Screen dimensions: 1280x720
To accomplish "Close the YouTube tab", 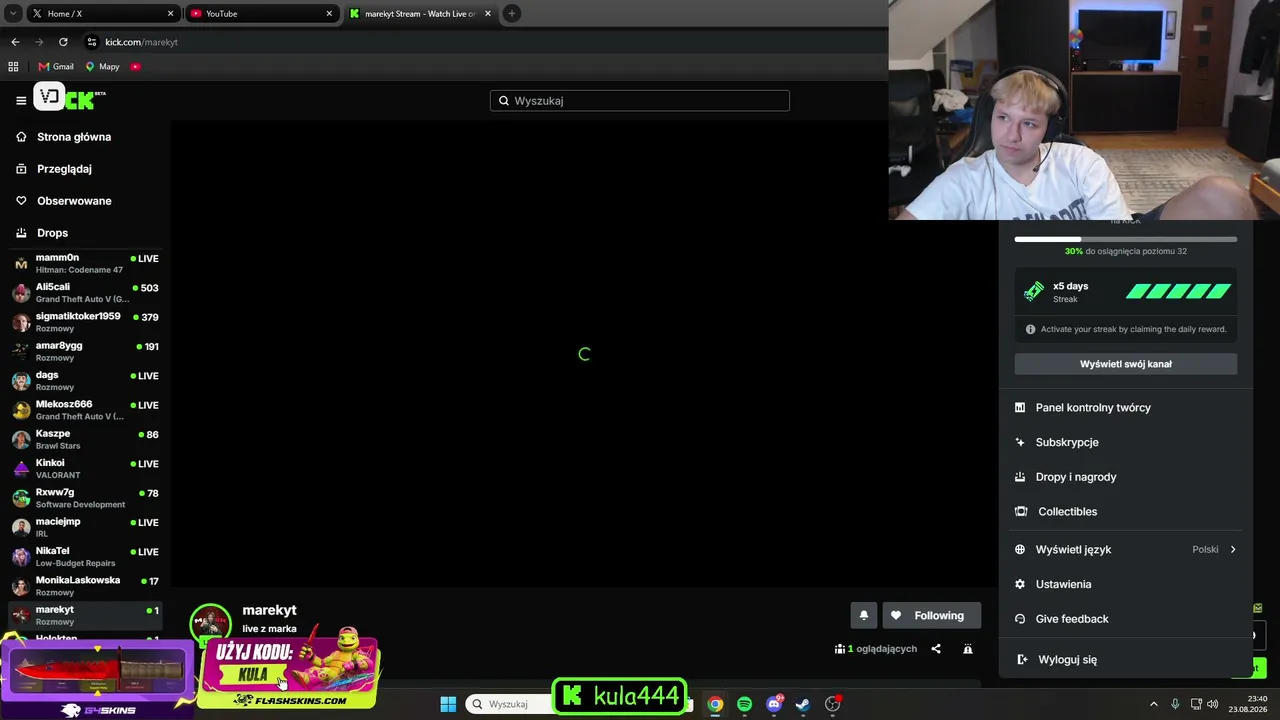I will point(329,14).
